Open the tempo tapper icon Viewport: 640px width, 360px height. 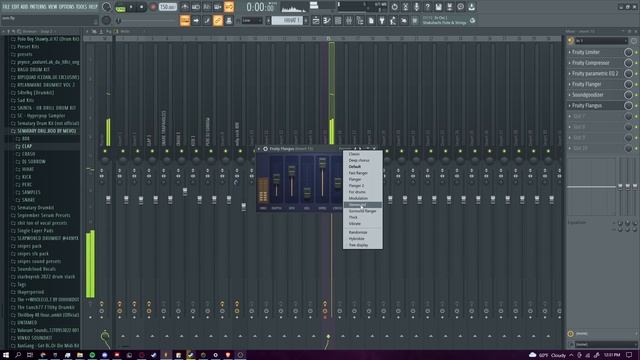[x=393, y=21]
